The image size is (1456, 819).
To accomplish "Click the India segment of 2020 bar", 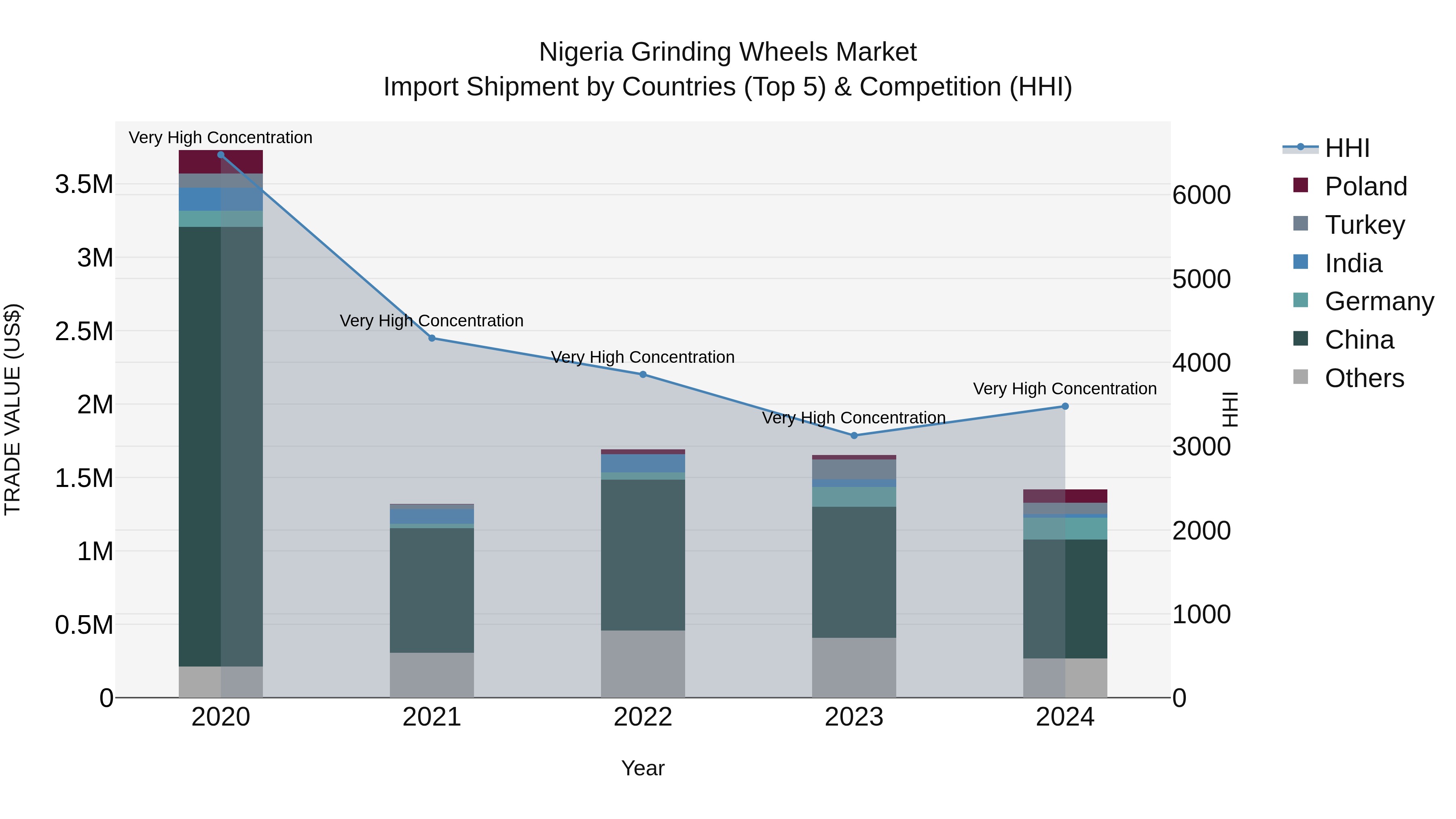I will click(221, 199).
